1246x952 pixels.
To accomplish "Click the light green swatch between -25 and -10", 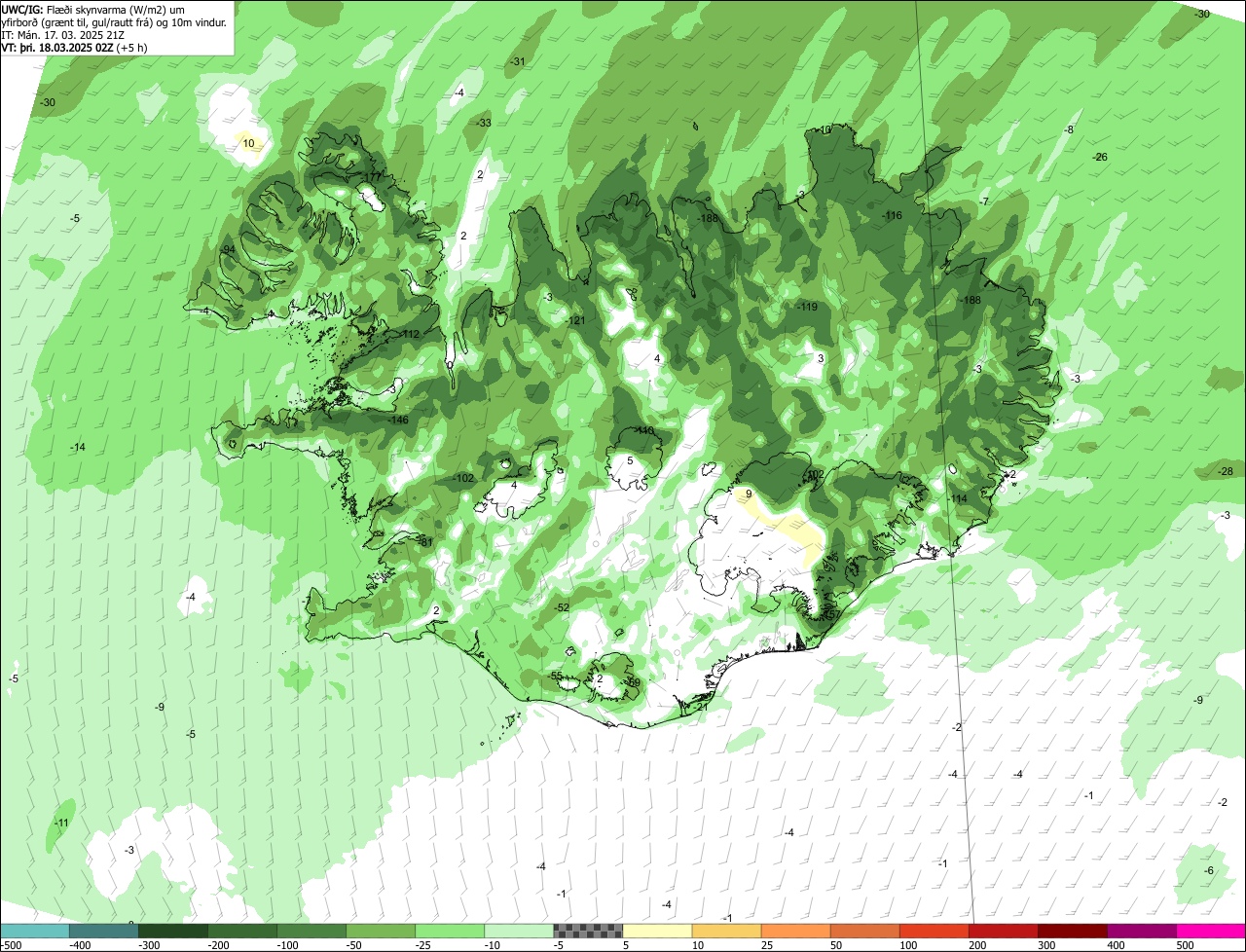I will [450, 932].
